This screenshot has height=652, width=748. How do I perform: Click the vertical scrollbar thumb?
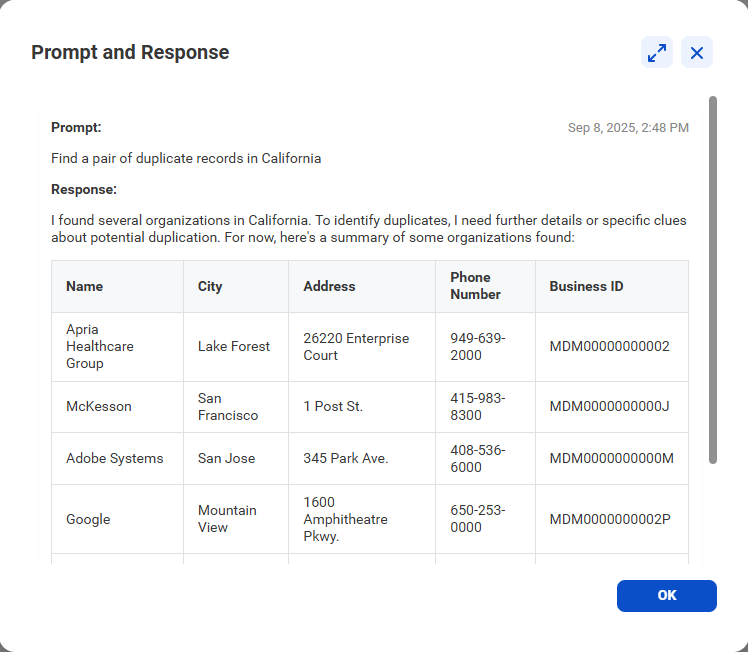(713, 280)
